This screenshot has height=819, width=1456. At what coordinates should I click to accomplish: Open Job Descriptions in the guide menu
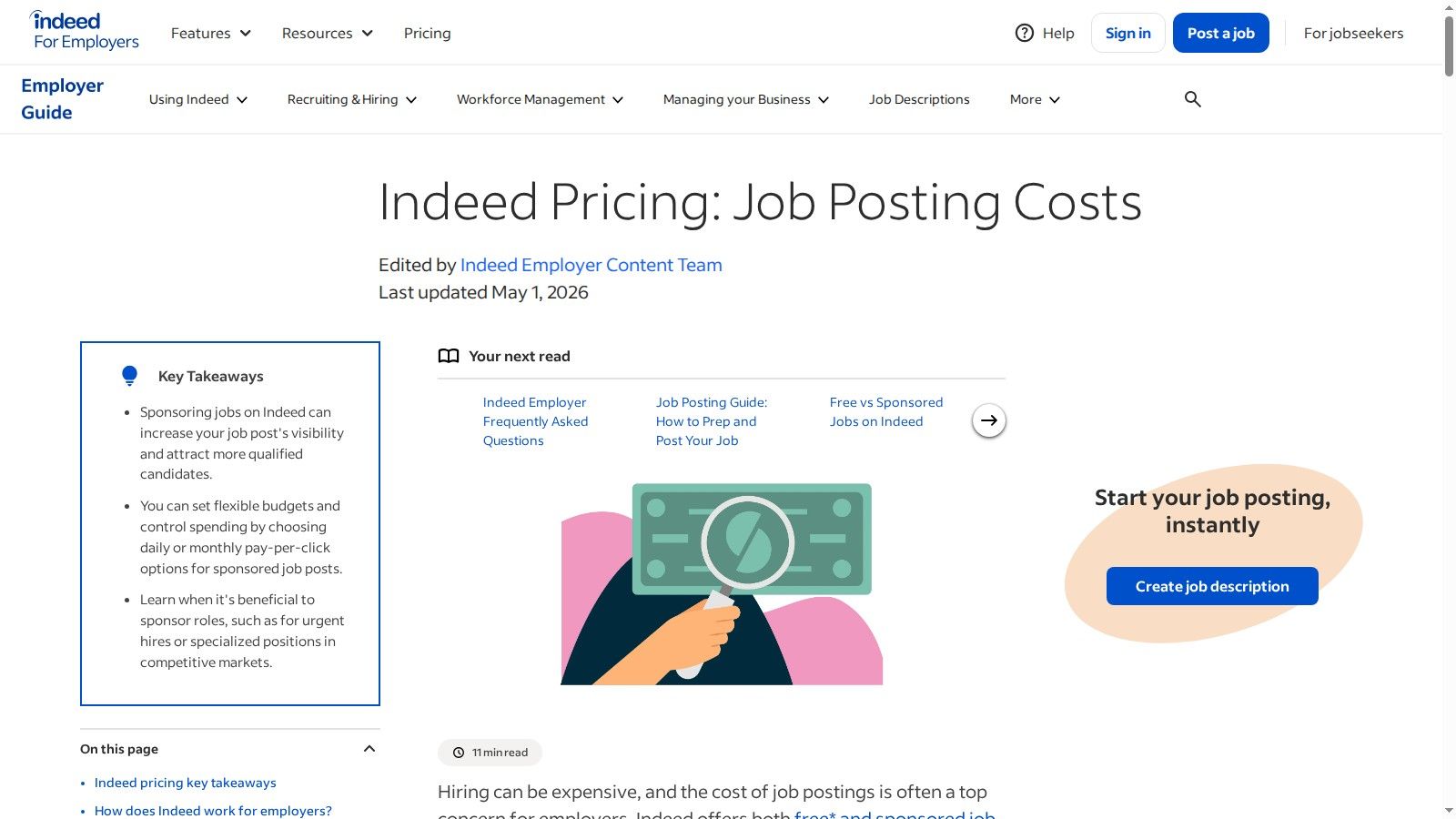coord(919,99)
